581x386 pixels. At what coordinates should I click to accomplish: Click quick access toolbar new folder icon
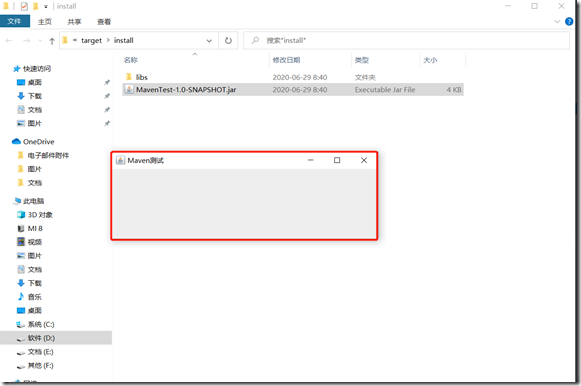tap(36, 6)
